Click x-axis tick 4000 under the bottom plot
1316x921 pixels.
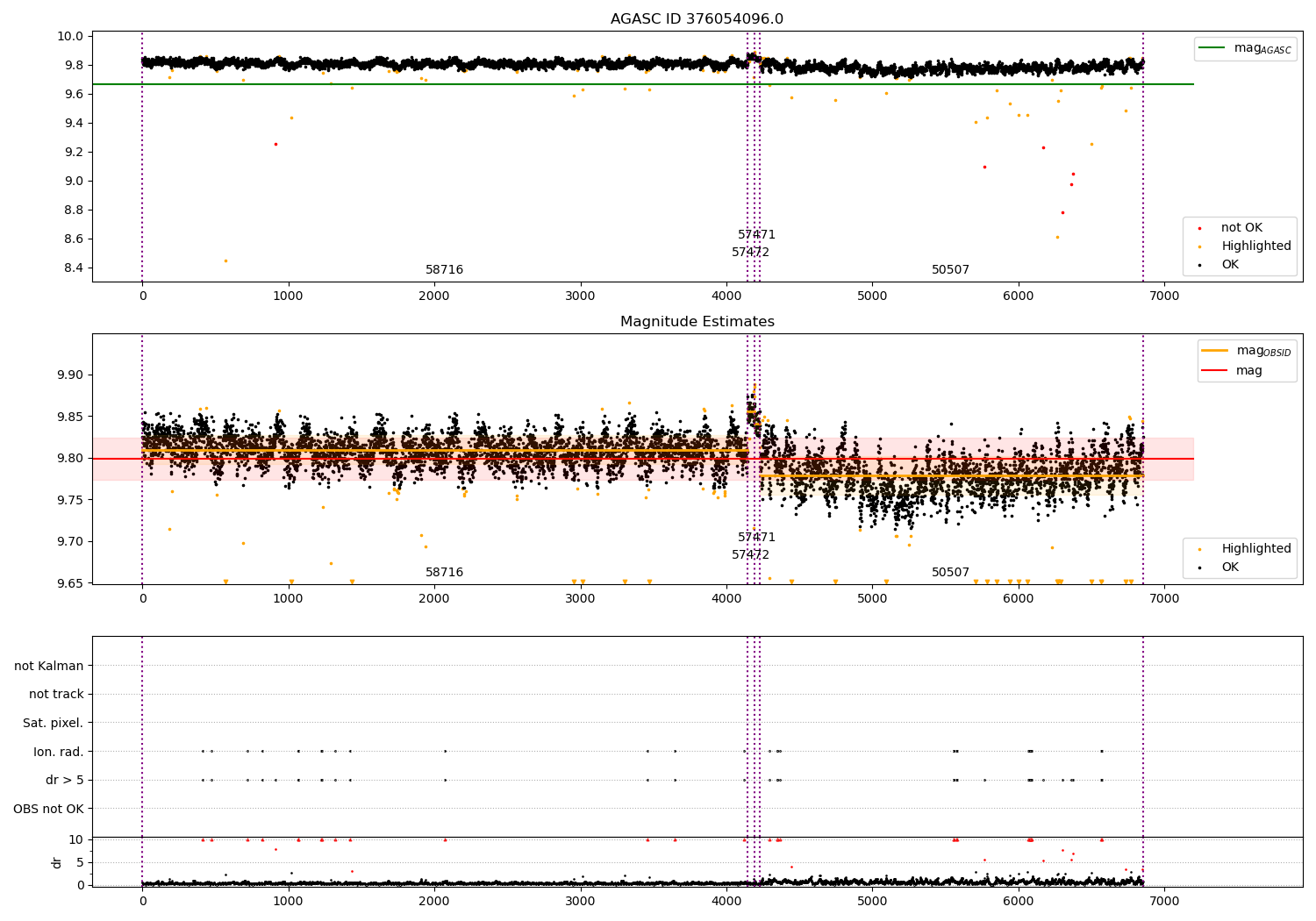[x=726, y=902]
